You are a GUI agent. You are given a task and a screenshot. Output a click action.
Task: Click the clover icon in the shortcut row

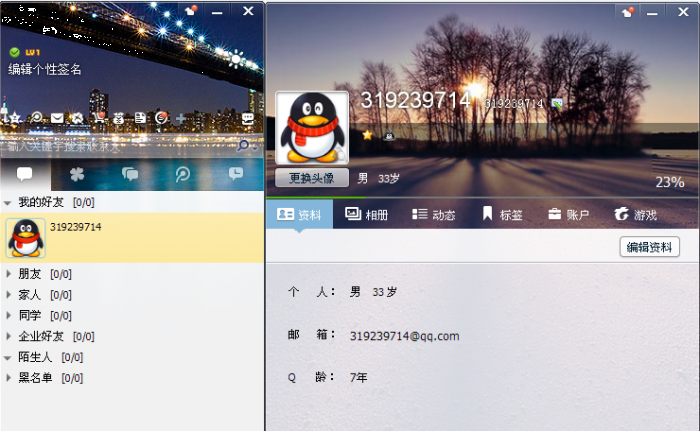[x=78, y=118]
